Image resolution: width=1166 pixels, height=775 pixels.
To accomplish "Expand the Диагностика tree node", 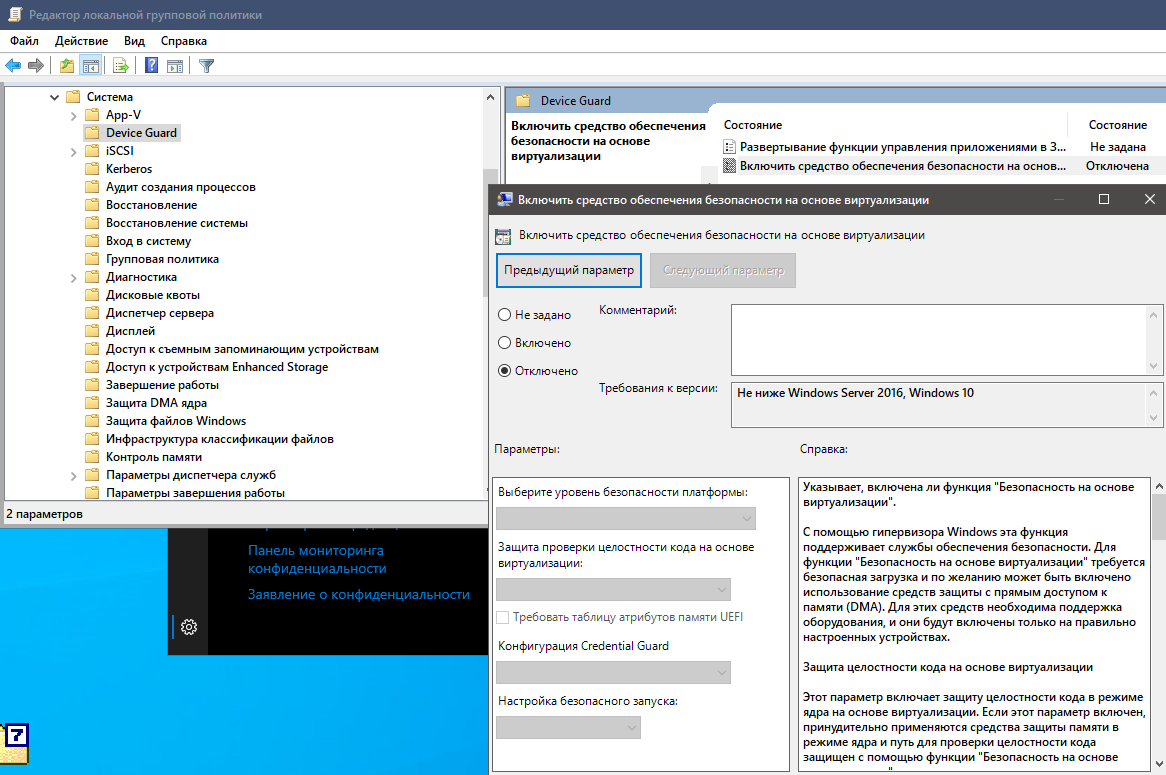I will coord(73,277).
